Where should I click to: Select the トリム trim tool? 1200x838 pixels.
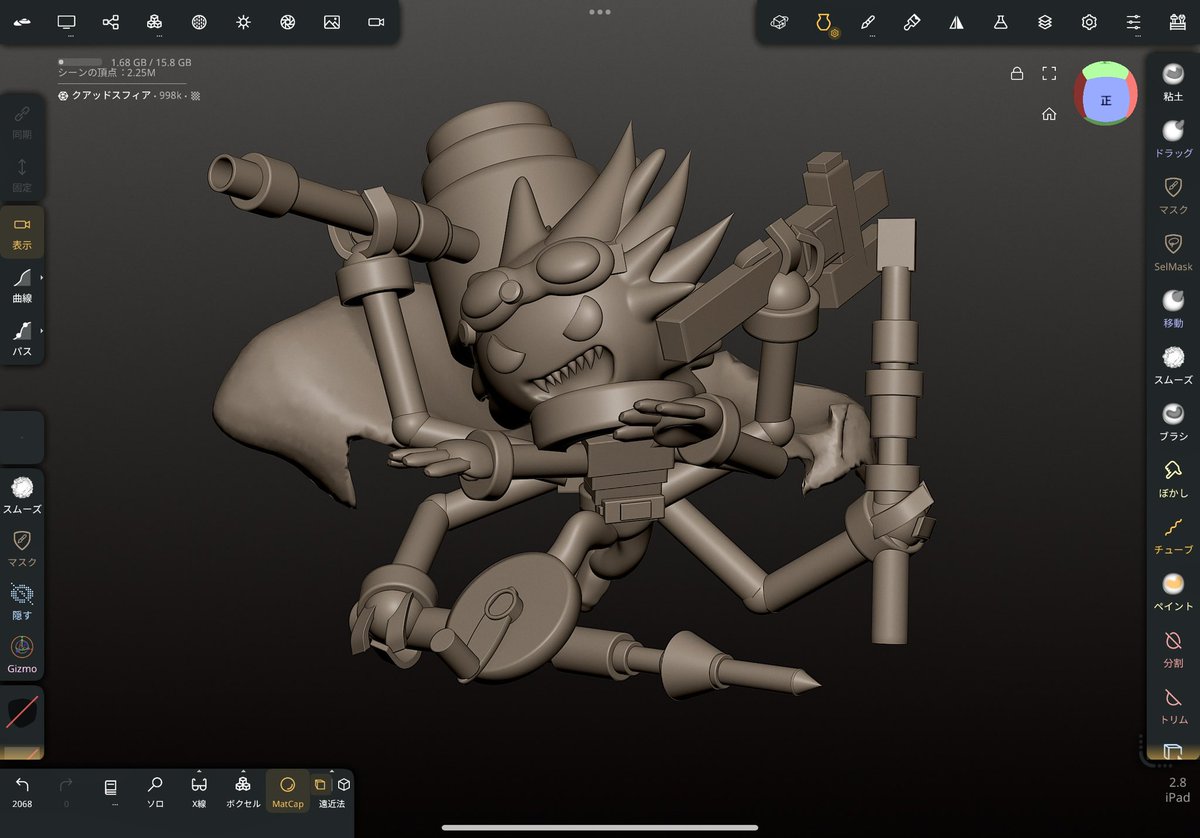[x=1174, y=705]
